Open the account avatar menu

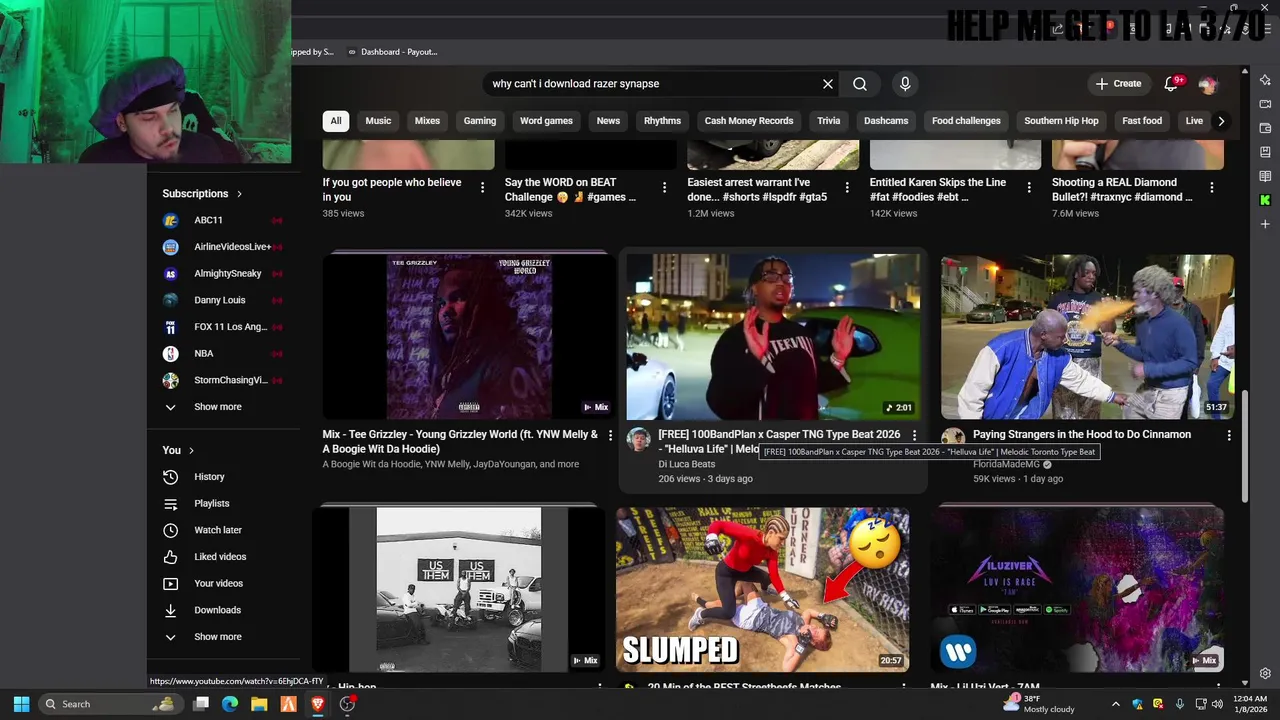(1208, 84)
